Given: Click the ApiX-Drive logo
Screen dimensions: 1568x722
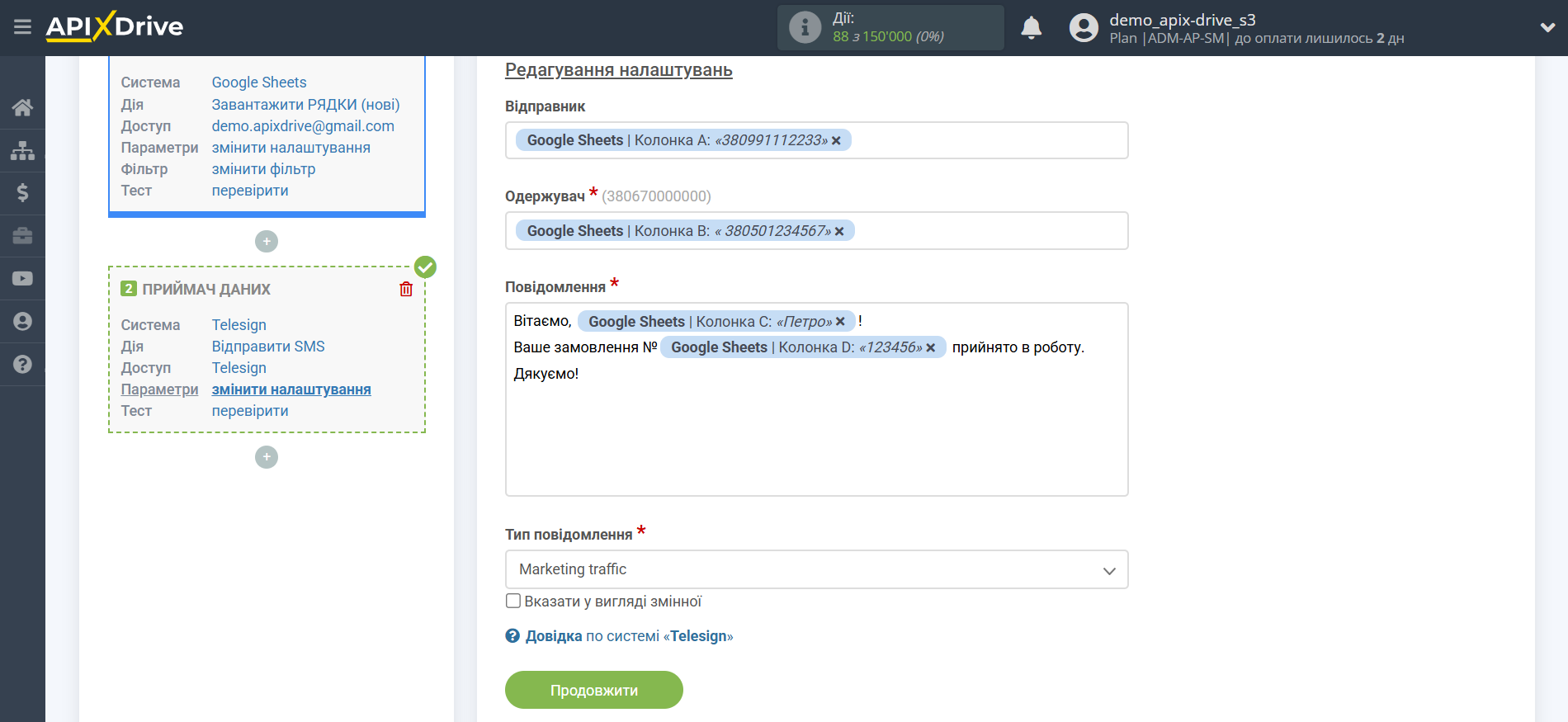Looking at the screenshot, I should (x=115, y=26).
